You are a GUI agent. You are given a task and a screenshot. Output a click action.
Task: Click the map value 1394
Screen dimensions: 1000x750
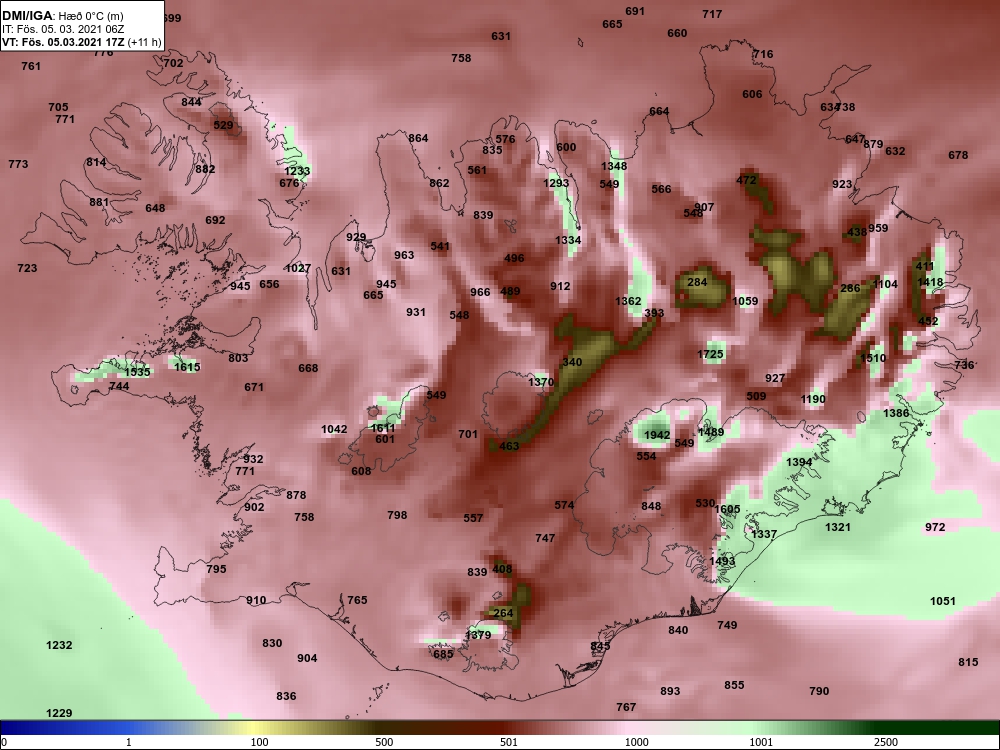click(799, 462)
